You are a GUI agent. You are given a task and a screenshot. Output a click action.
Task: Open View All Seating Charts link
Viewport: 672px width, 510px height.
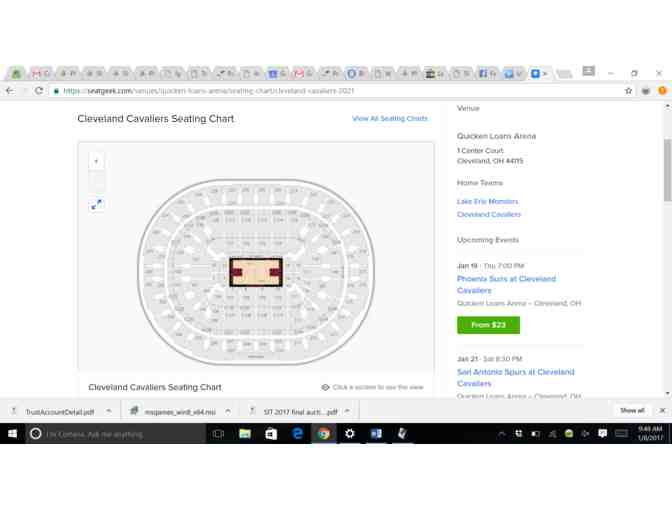pos(389,119)
